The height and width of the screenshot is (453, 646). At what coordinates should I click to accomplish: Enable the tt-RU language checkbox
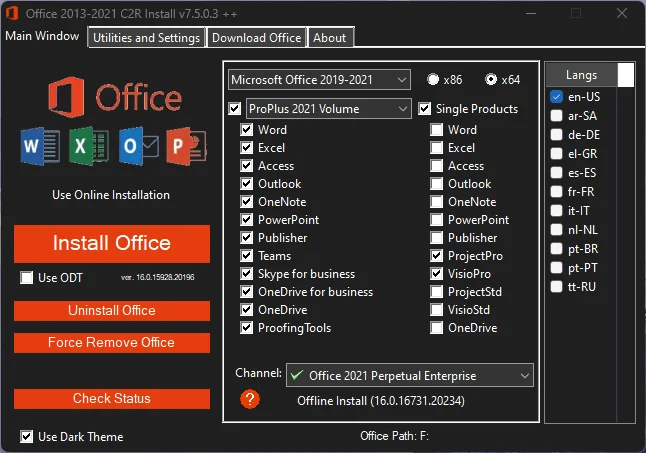pos(557,287)
